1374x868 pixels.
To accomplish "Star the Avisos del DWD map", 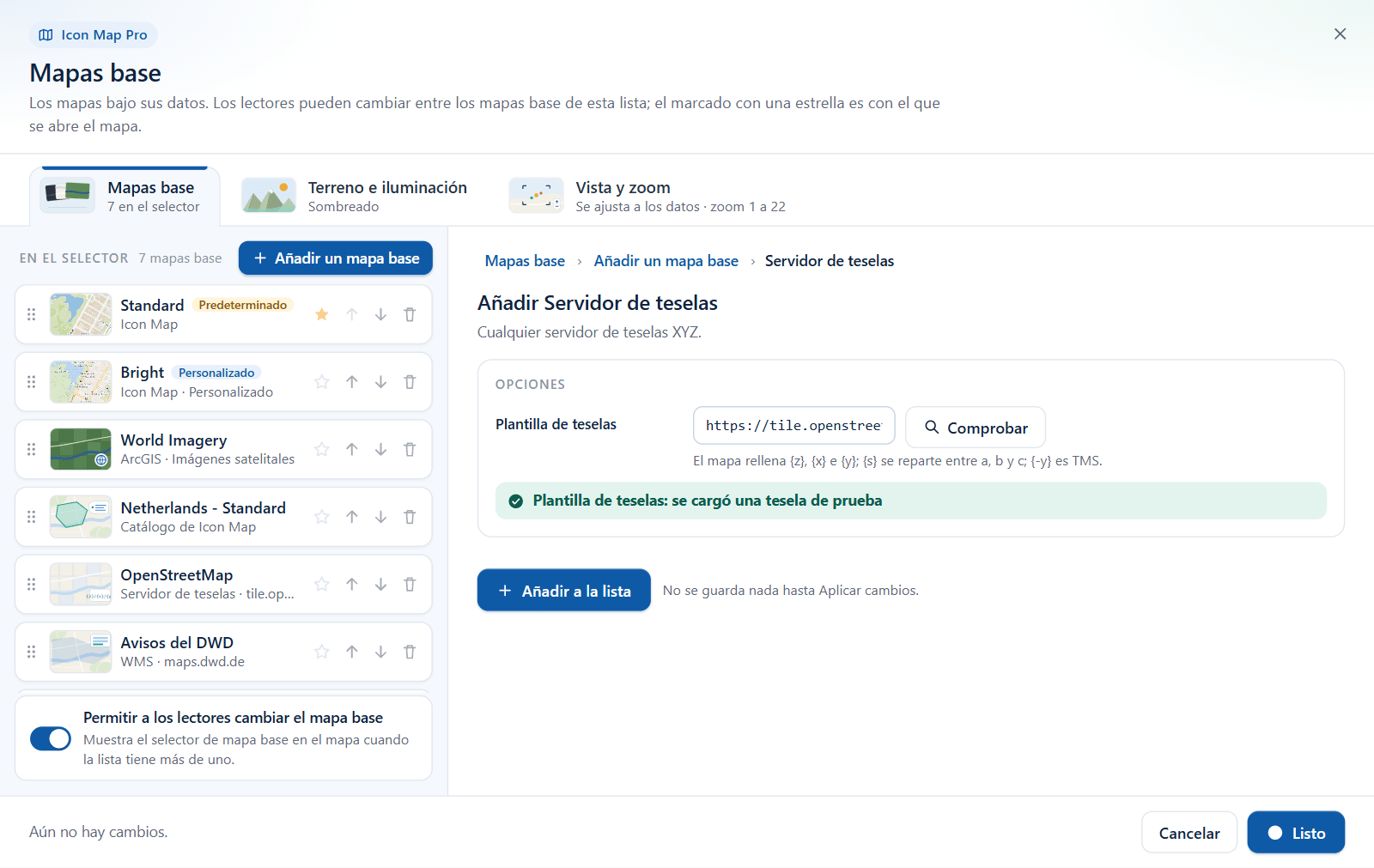I will [322, 652].
